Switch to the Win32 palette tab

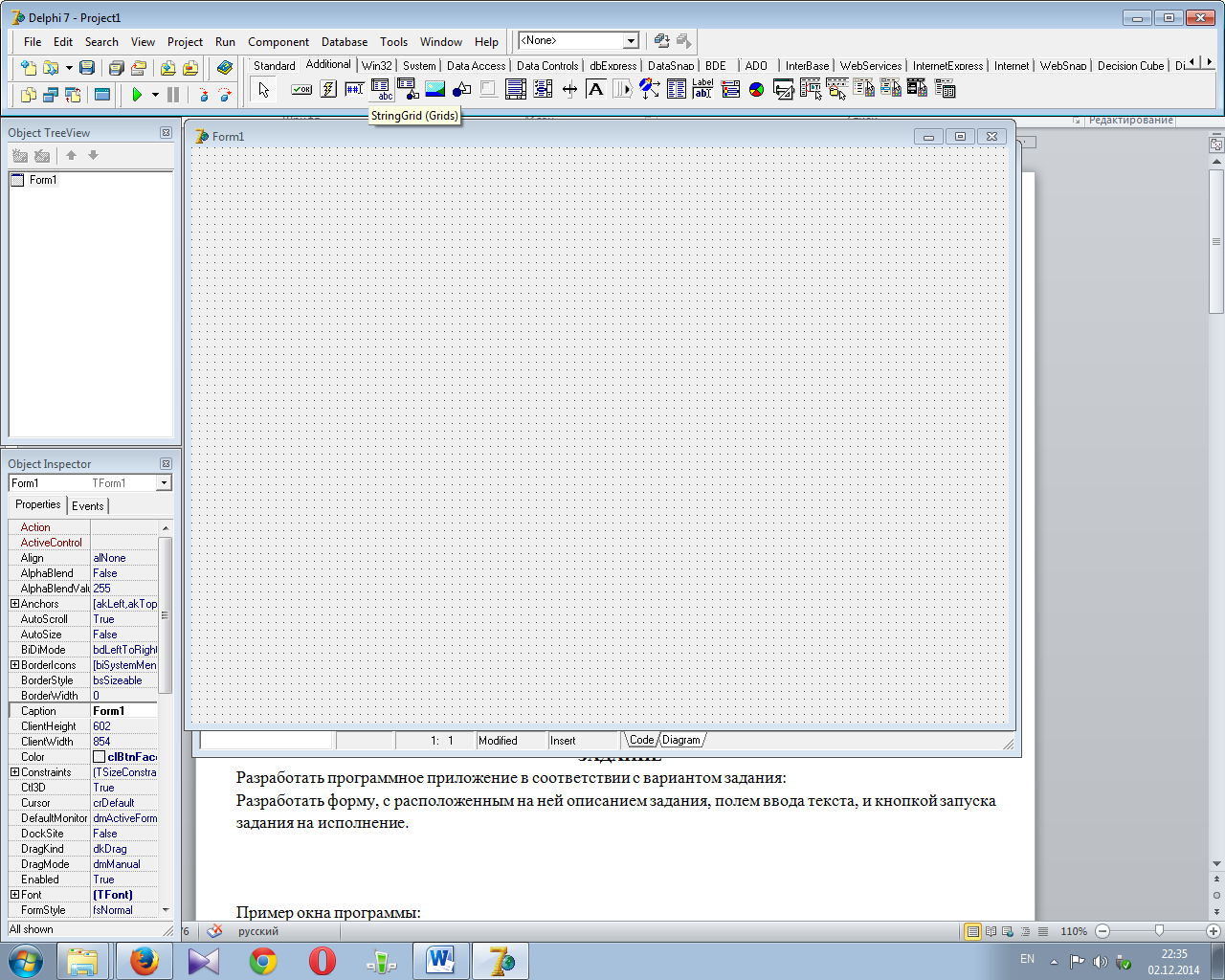click(377, 66)
